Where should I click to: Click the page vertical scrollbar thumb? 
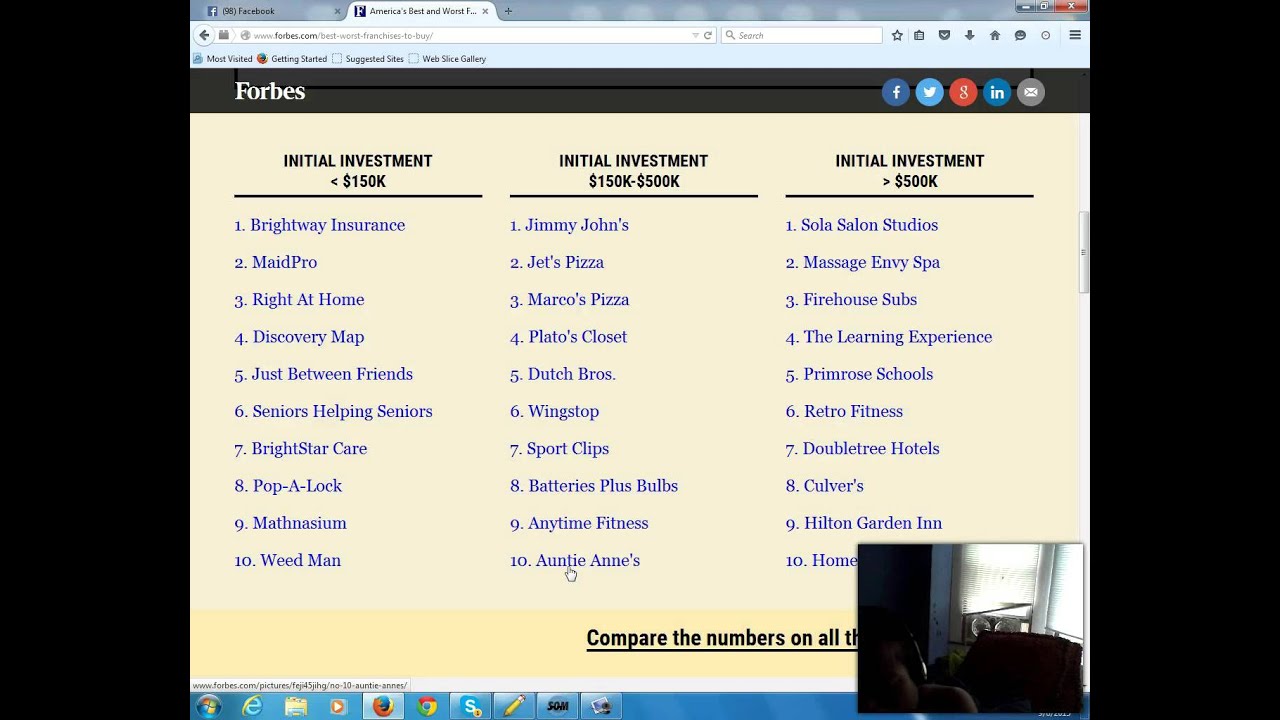pos(1083,252)
